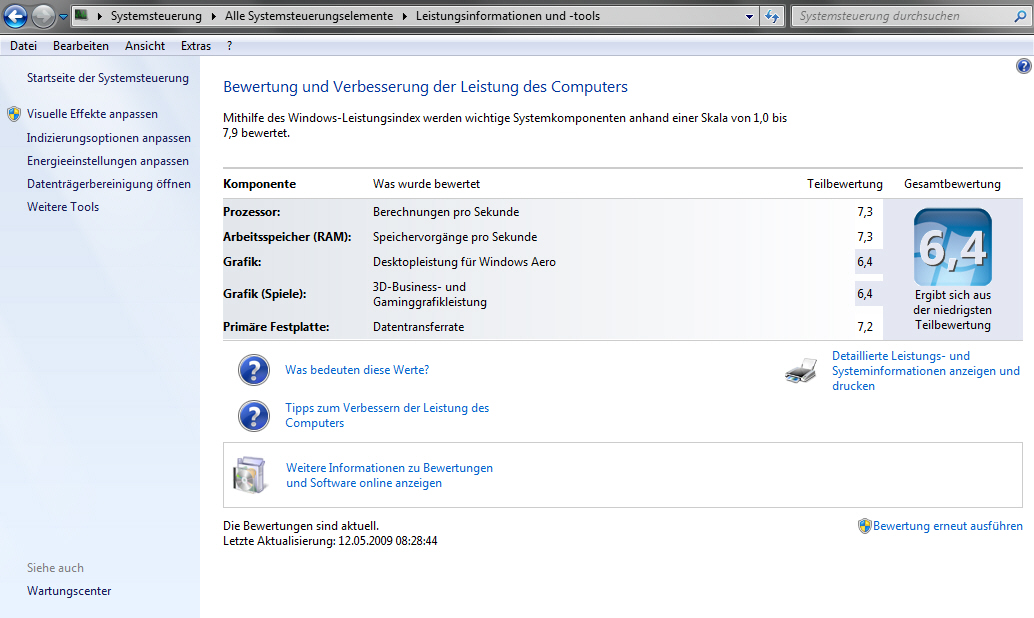Open Indizierungsoptionen anpassen
This screenshot has height=618, width=1034.
coord(109,138)
